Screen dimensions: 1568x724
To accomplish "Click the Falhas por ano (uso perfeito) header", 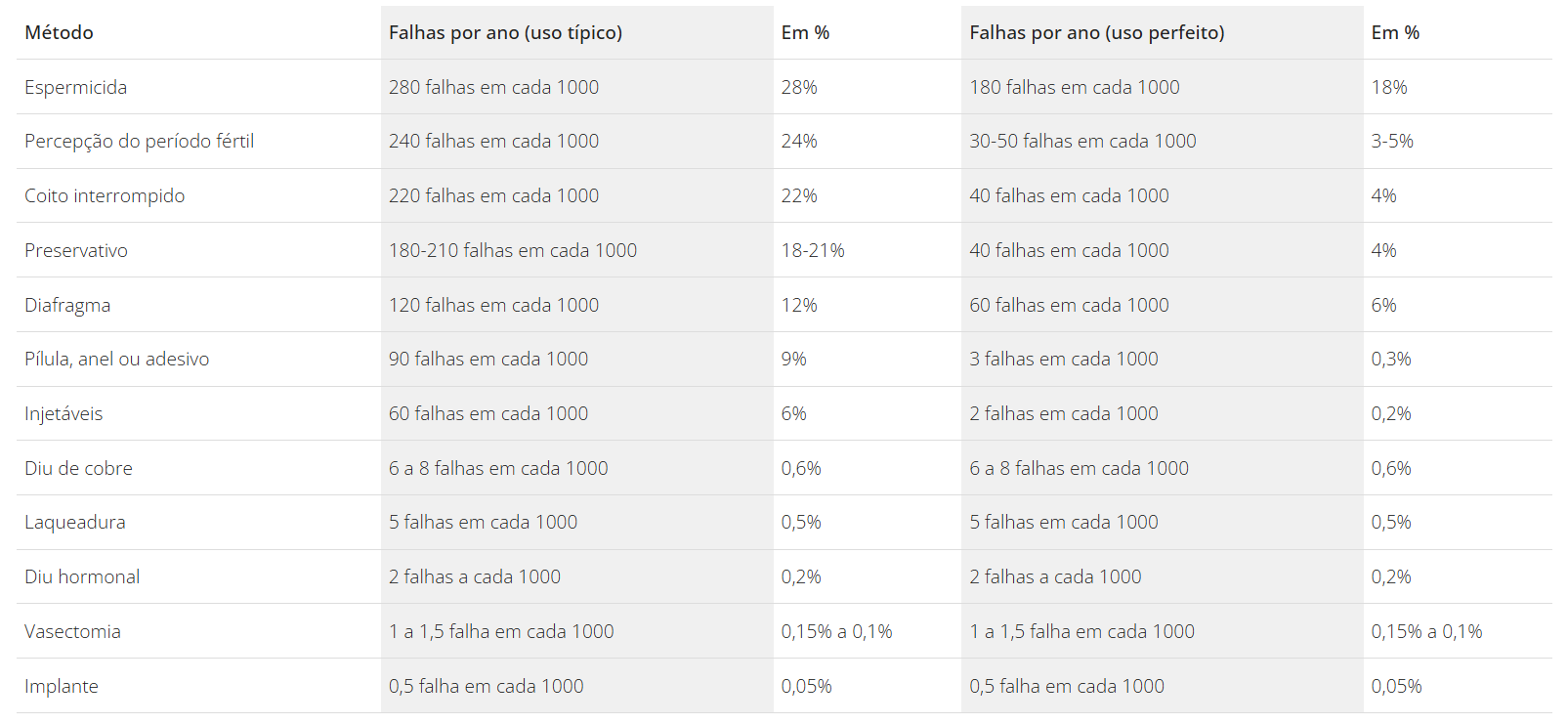I will coord(1096,32).
